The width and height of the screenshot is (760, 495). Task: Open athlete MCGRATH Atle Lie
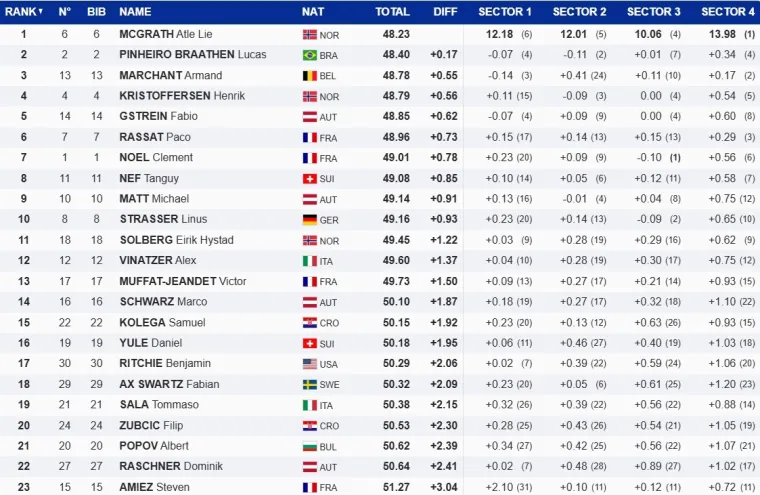[166, 34]
